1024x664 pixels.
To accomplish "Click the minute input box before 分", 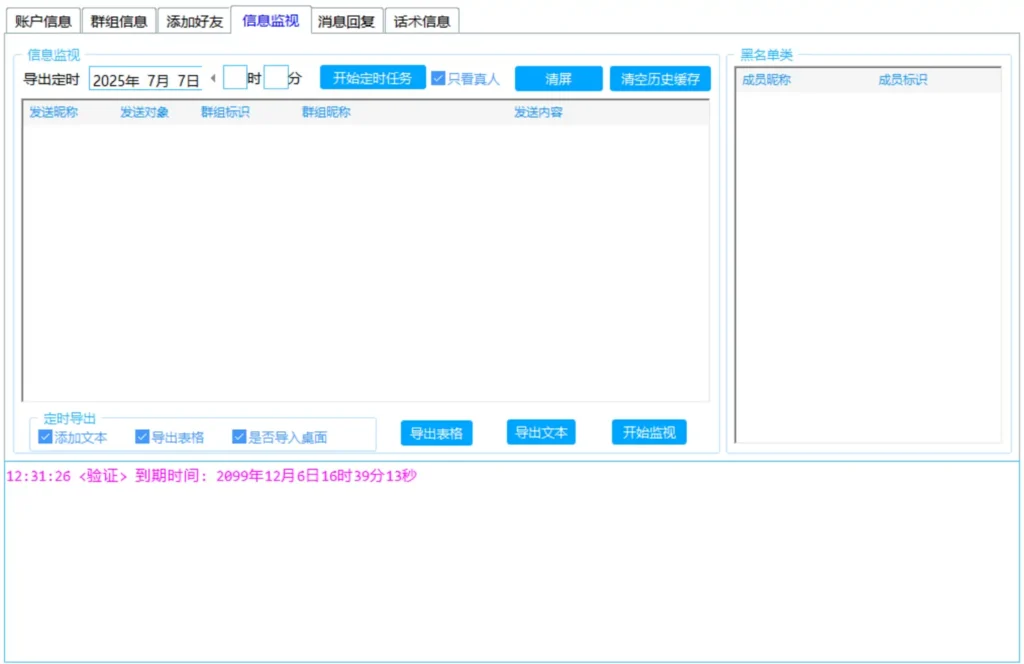I will point(276,78).
